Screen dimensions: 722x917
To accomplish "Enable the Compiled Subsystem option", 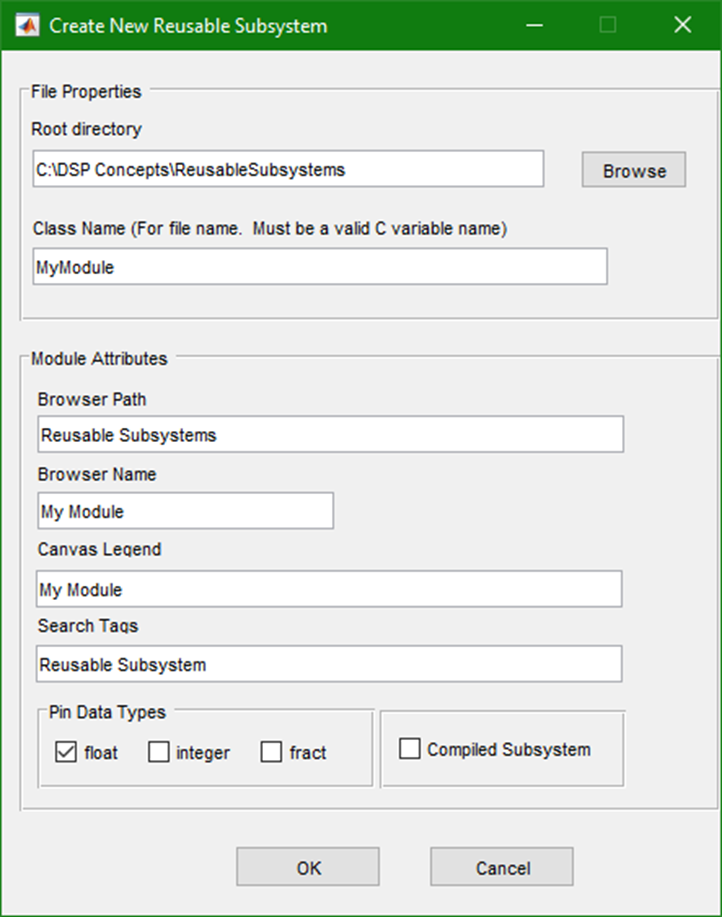I will (x=409, y=749).
